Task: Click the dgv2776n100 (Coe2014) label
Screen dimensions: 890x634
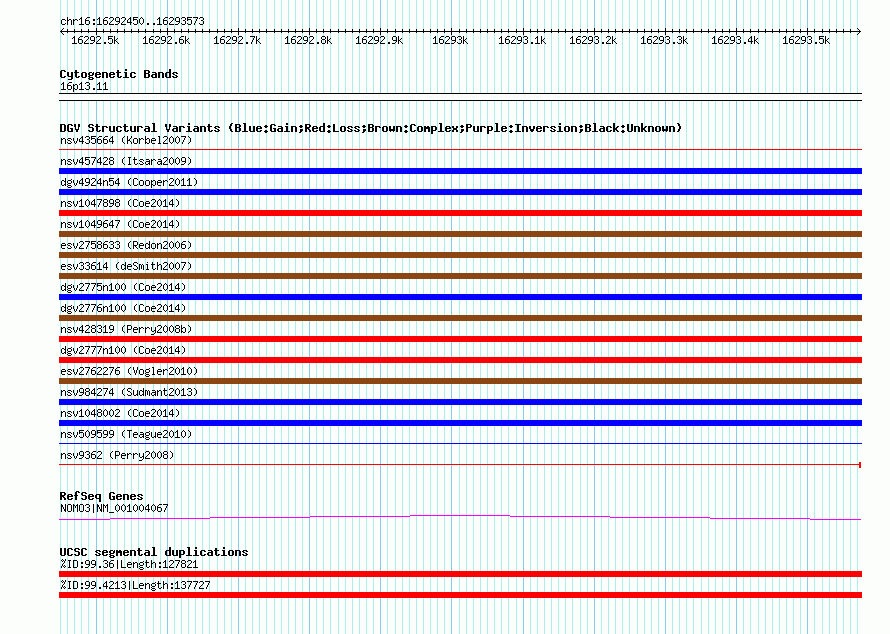Action: pos(123,308)
